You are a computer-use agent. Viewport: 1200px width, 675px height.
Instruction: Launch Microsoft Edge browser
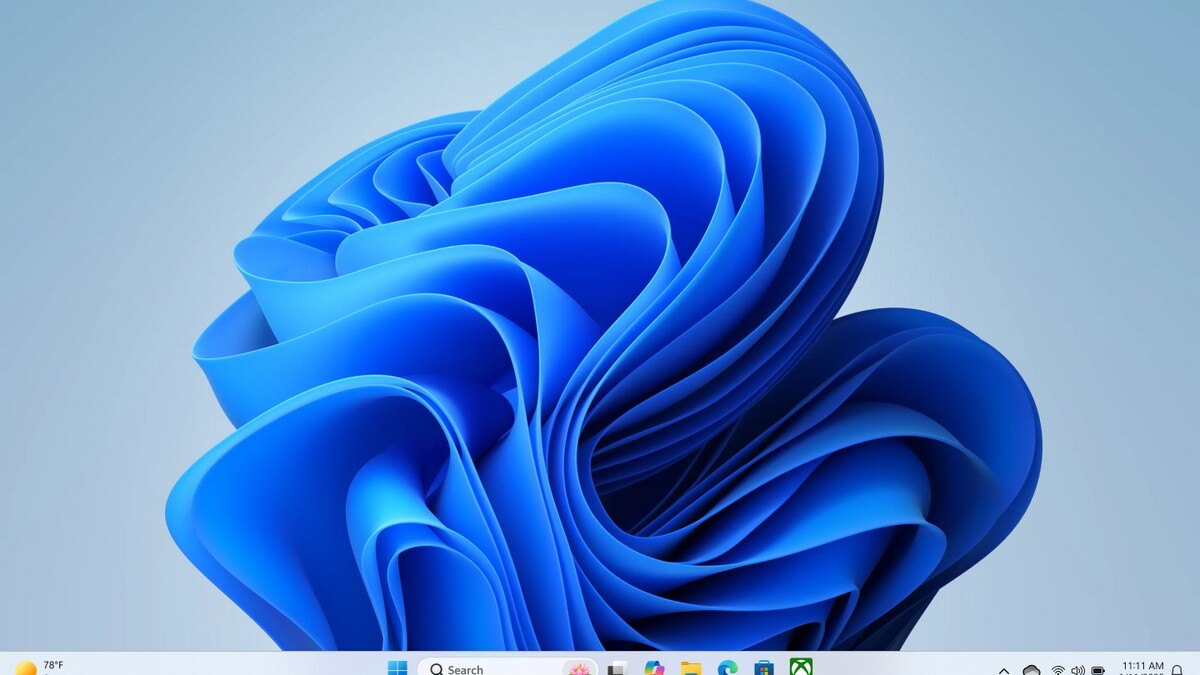727,668
